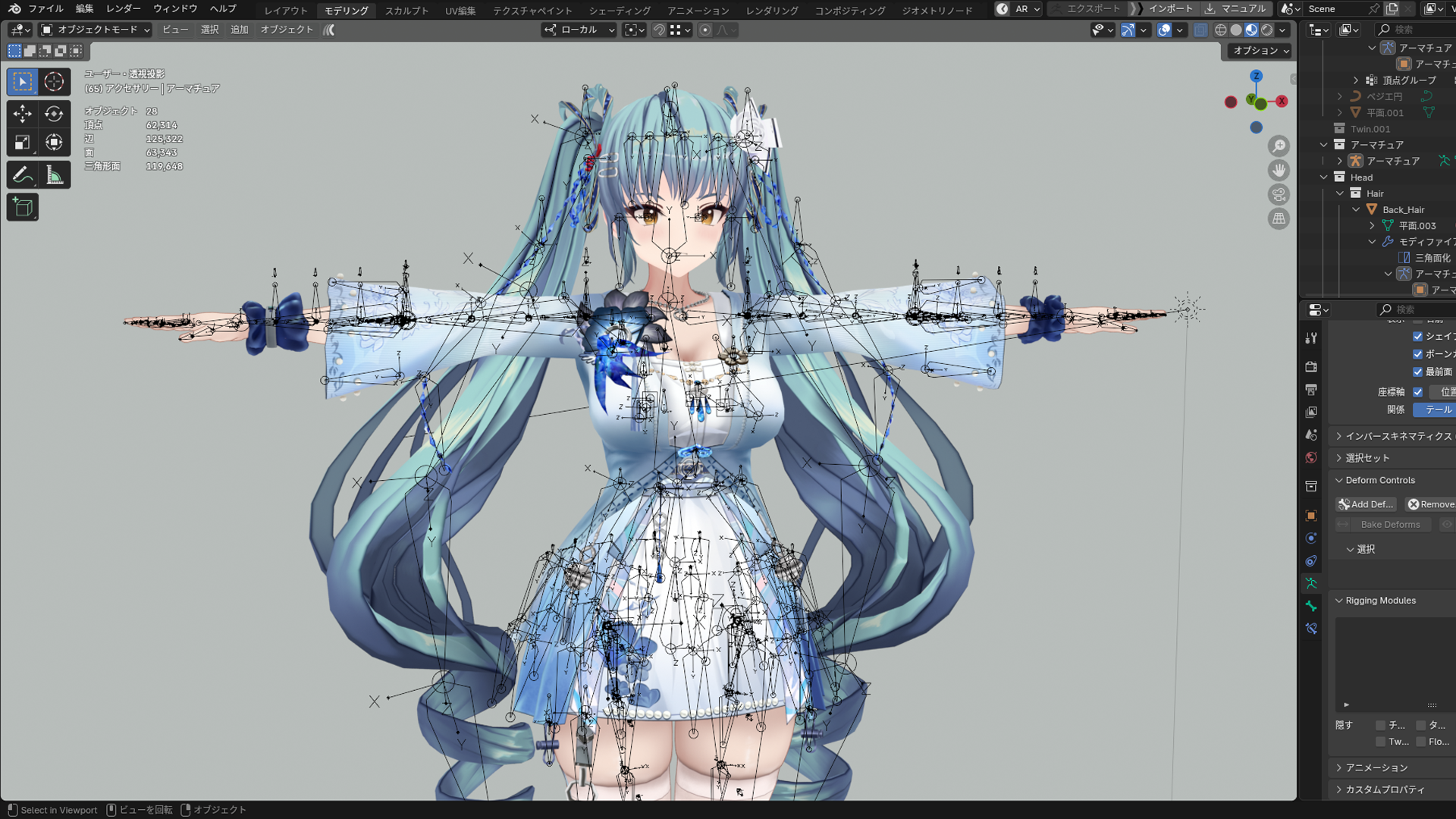The width and height of the screenshot is (1456, 819).
Task: Pick the Scale tool
Action: click(x=22, y=143)
